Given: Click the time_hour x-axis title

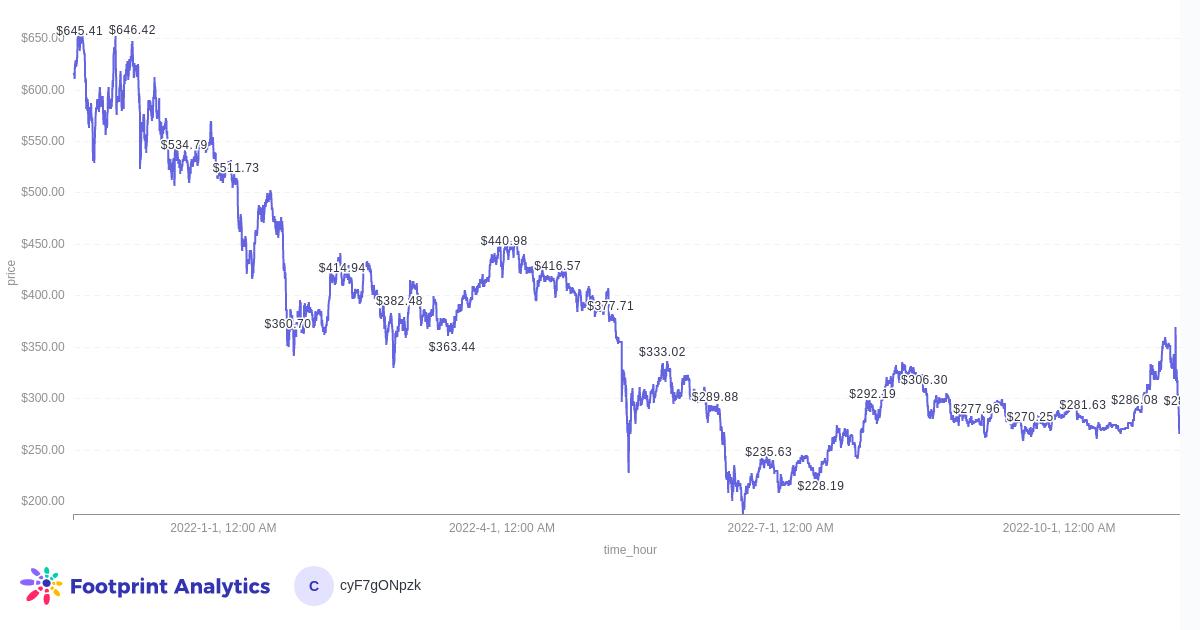Looking at the screenshot, I should [630, 550].
